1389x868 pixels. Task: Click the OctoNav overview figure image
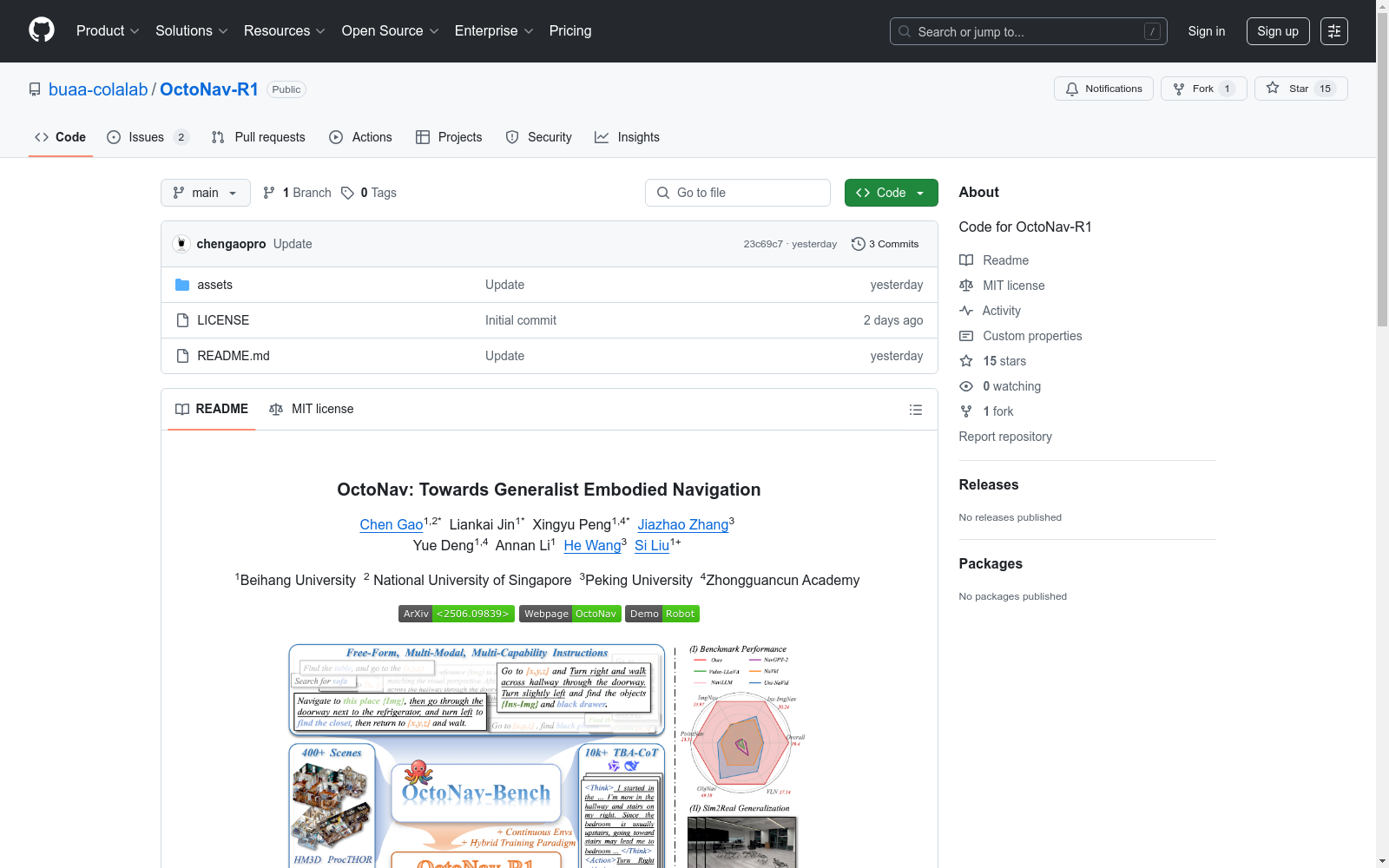[549, 755]
